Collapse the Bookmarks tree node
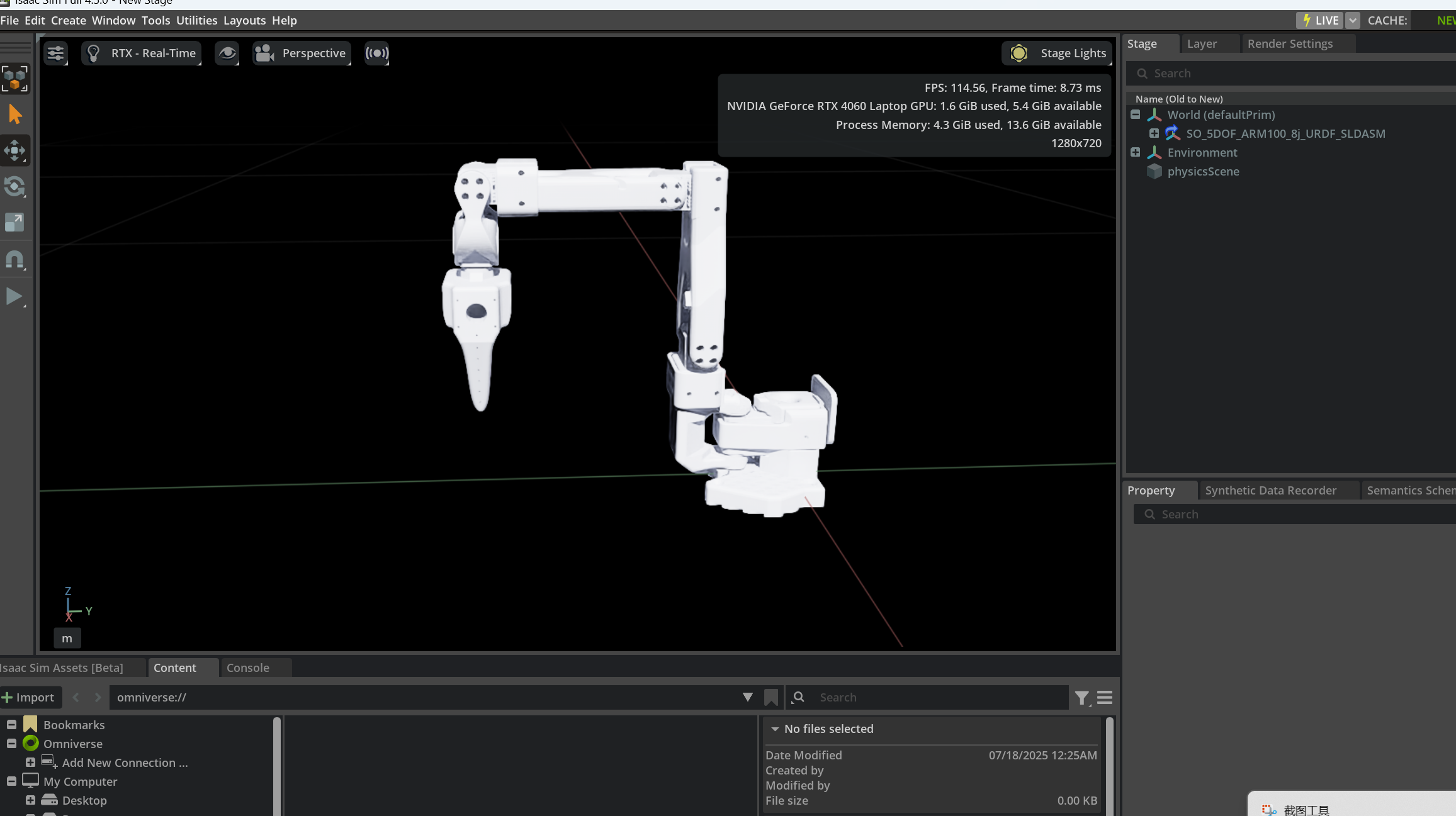The image size is (1456, 816). pos(11,725)
